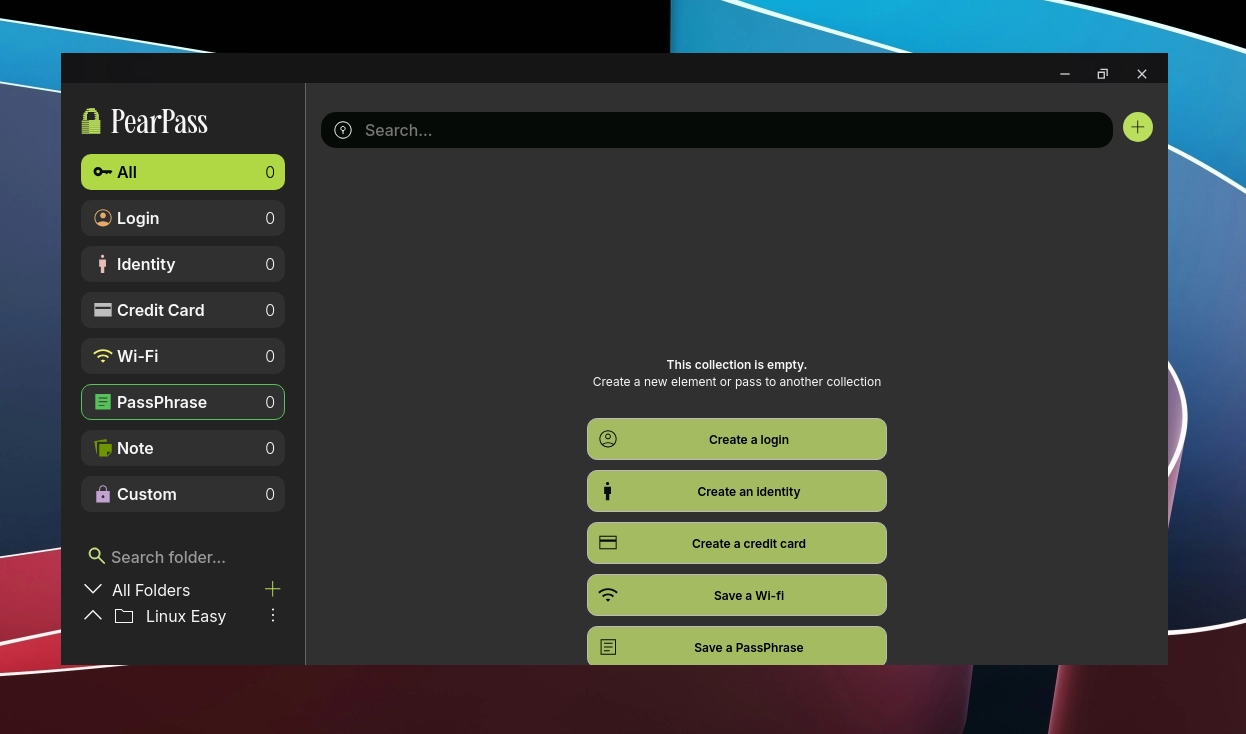Click the green plus button beside search
The width and height of the screenshot is (1246, 734).
[x=1137, y=127]
